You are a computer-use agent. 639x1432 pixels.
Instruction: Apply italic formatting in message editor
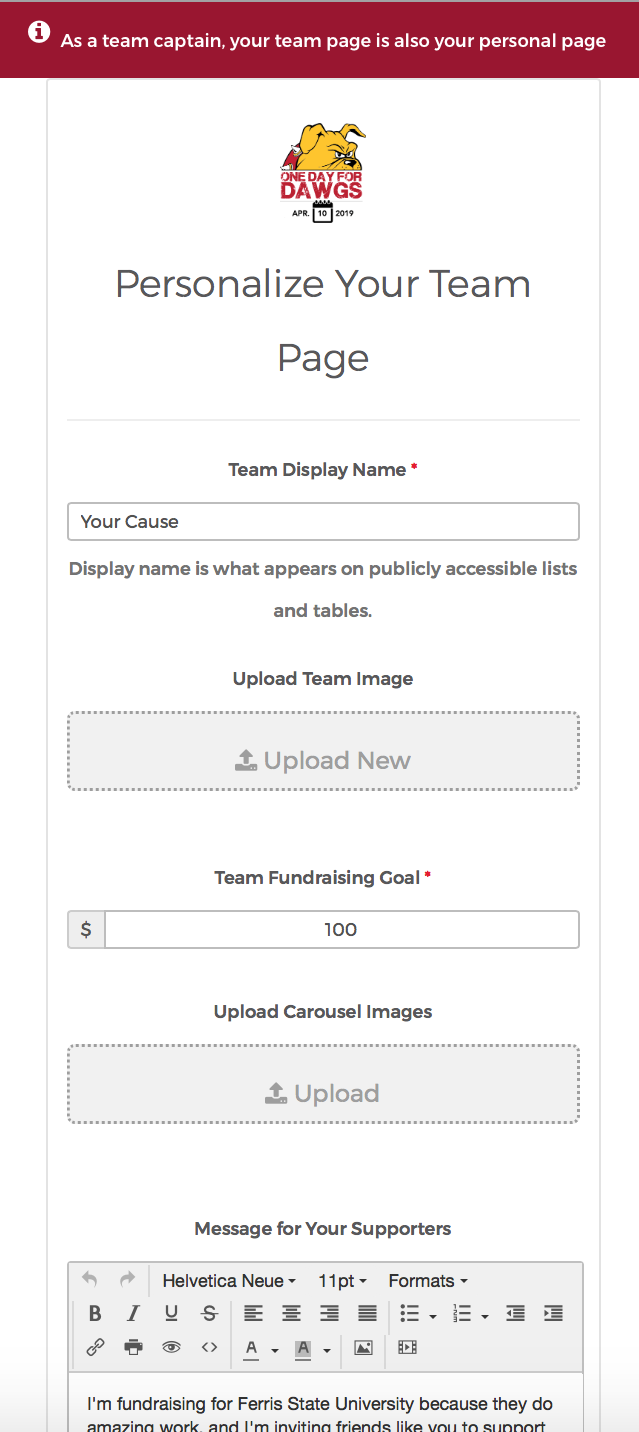click(x=133, y=1314)
